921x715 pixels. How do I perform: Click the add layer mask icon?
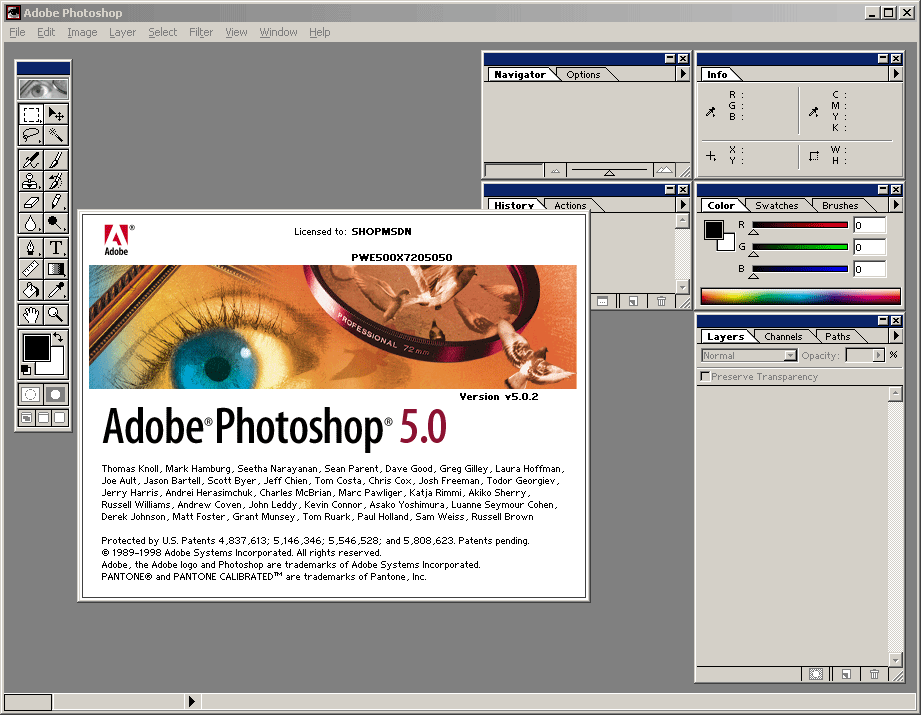[x=816, y=674]
